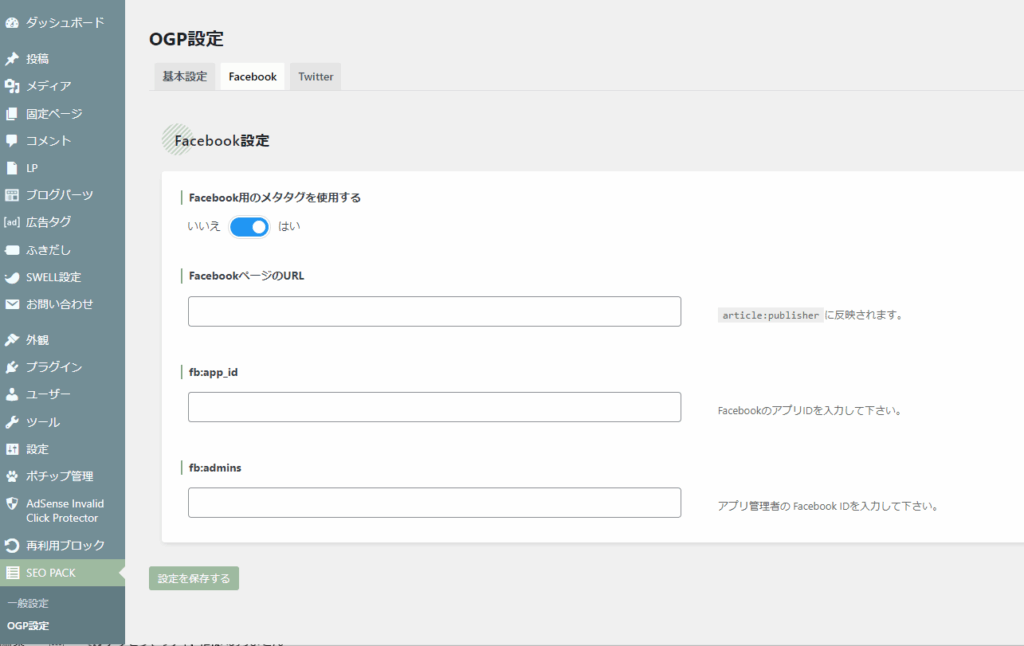
Task: Click the shield AdSense Invalid Click Protector icon
Action: tap(12, 504)
